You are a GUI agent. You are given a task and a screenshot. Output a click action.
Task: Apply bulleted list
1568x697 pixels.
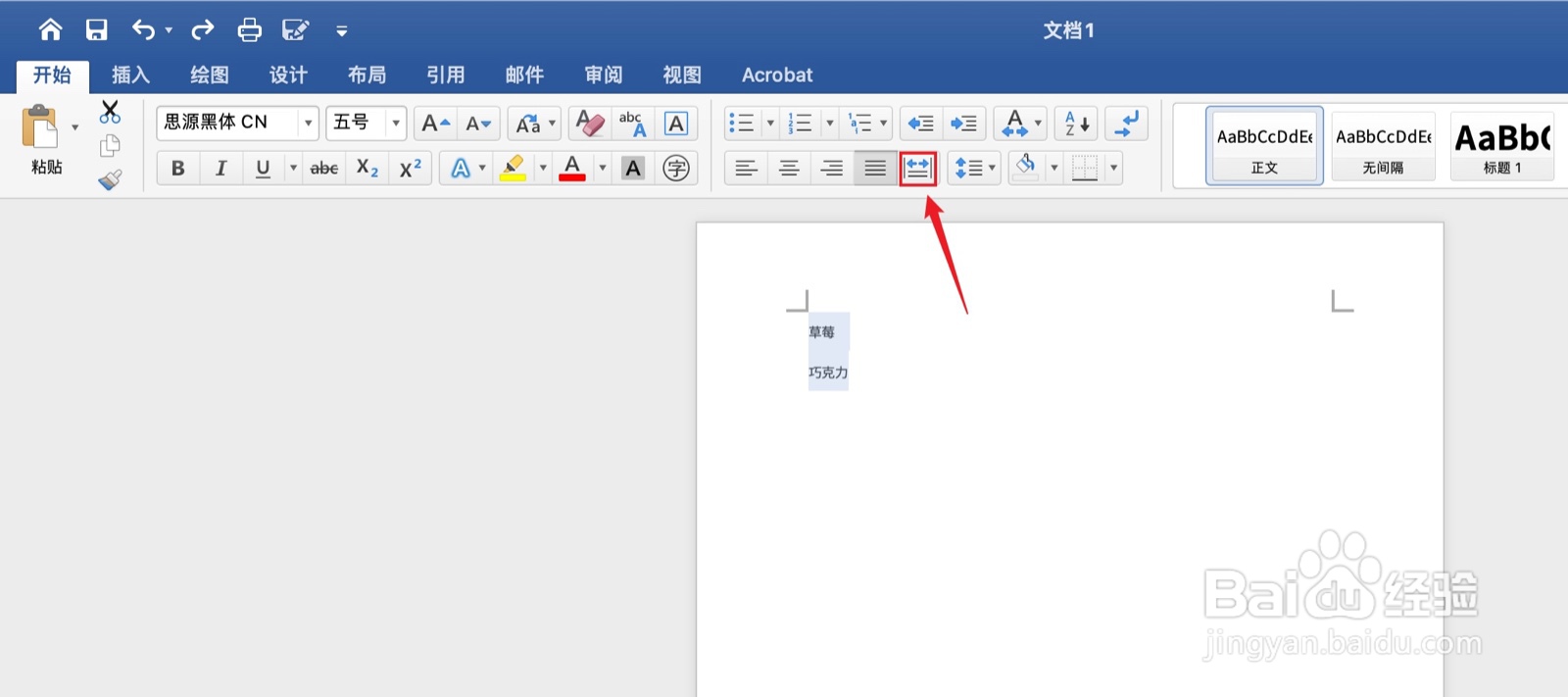click(x=742, y=124)
